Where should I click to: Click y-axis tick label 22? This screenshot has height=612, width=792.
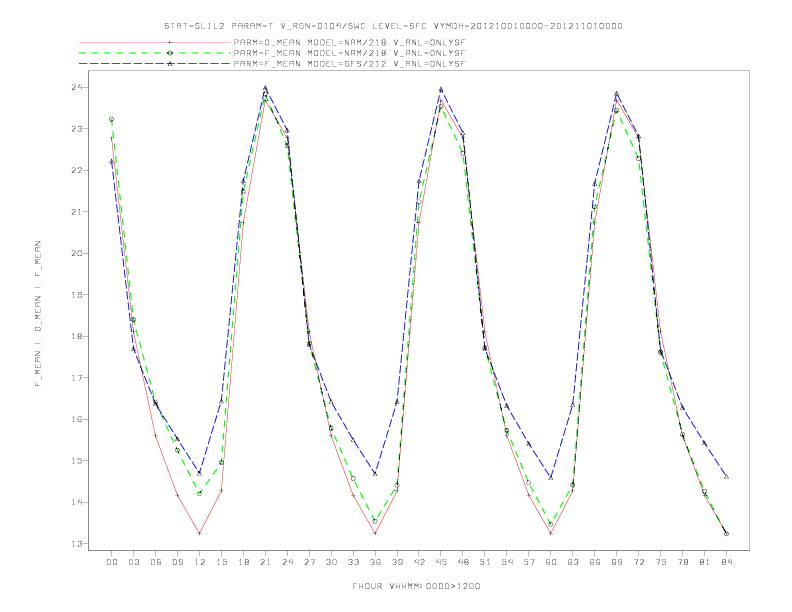[77, 170]
